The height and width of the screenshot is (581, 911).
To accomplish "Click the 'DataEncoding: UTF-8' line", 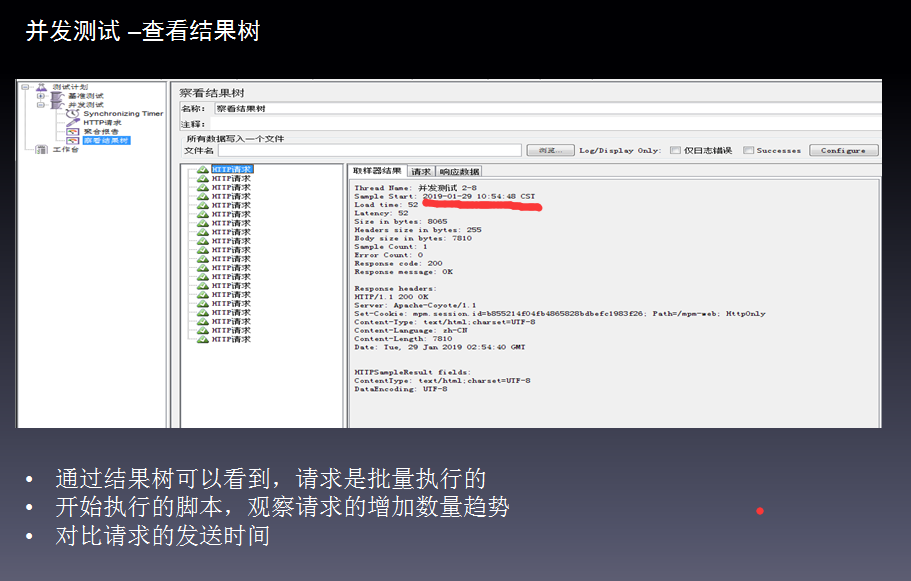I will click(401, 389).
